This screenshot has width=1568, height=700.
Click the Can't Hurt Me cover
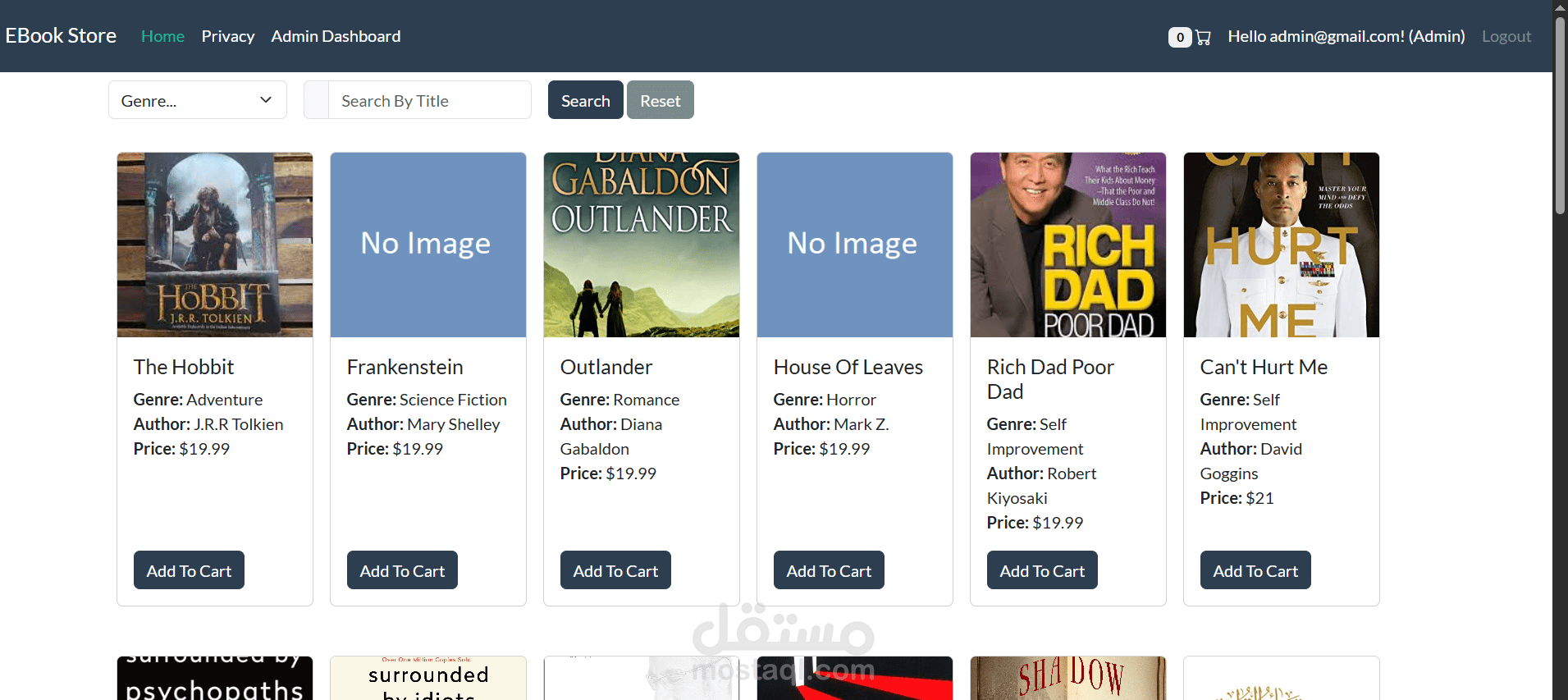coord(1282,245)
